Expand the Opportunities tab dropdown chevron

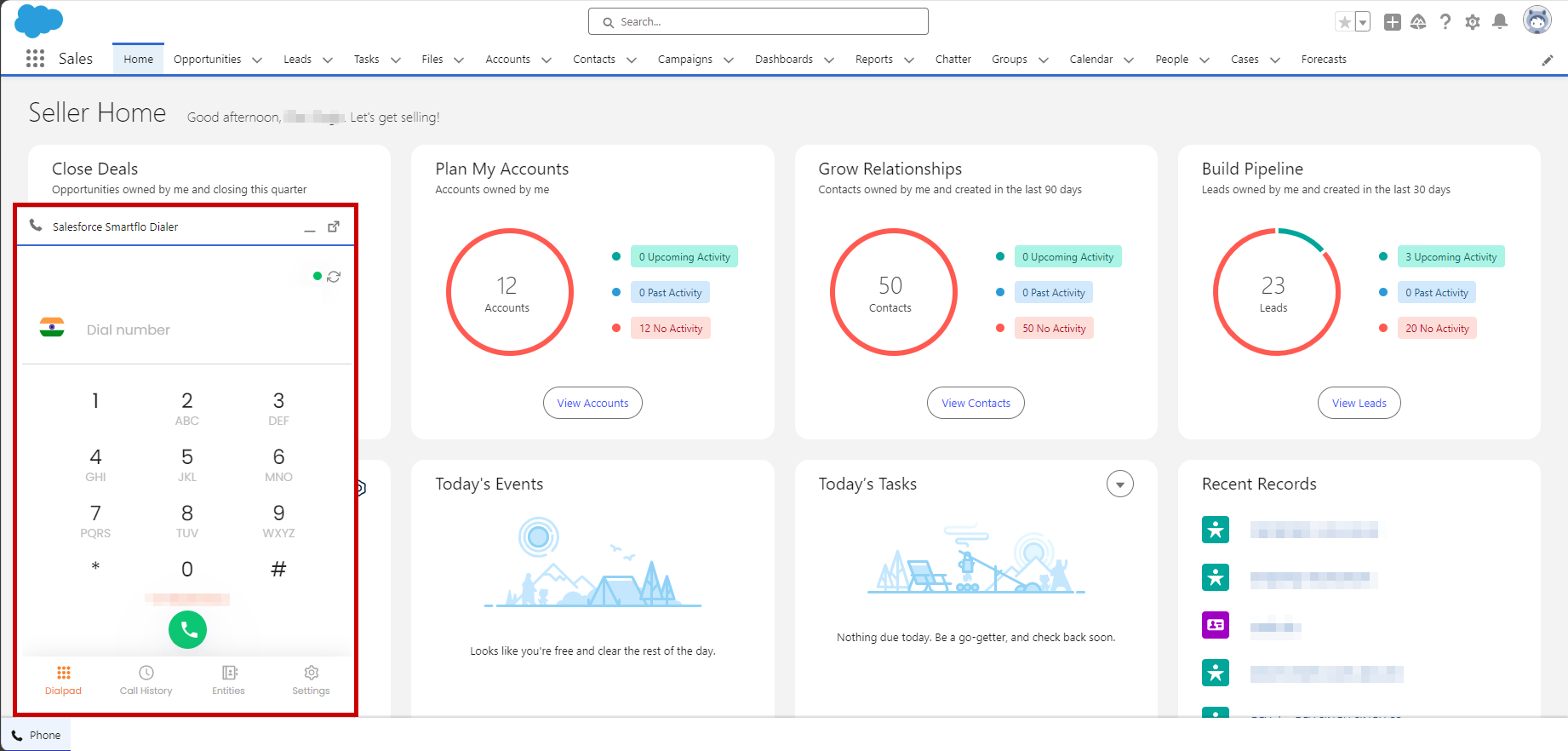click(257, 60)
